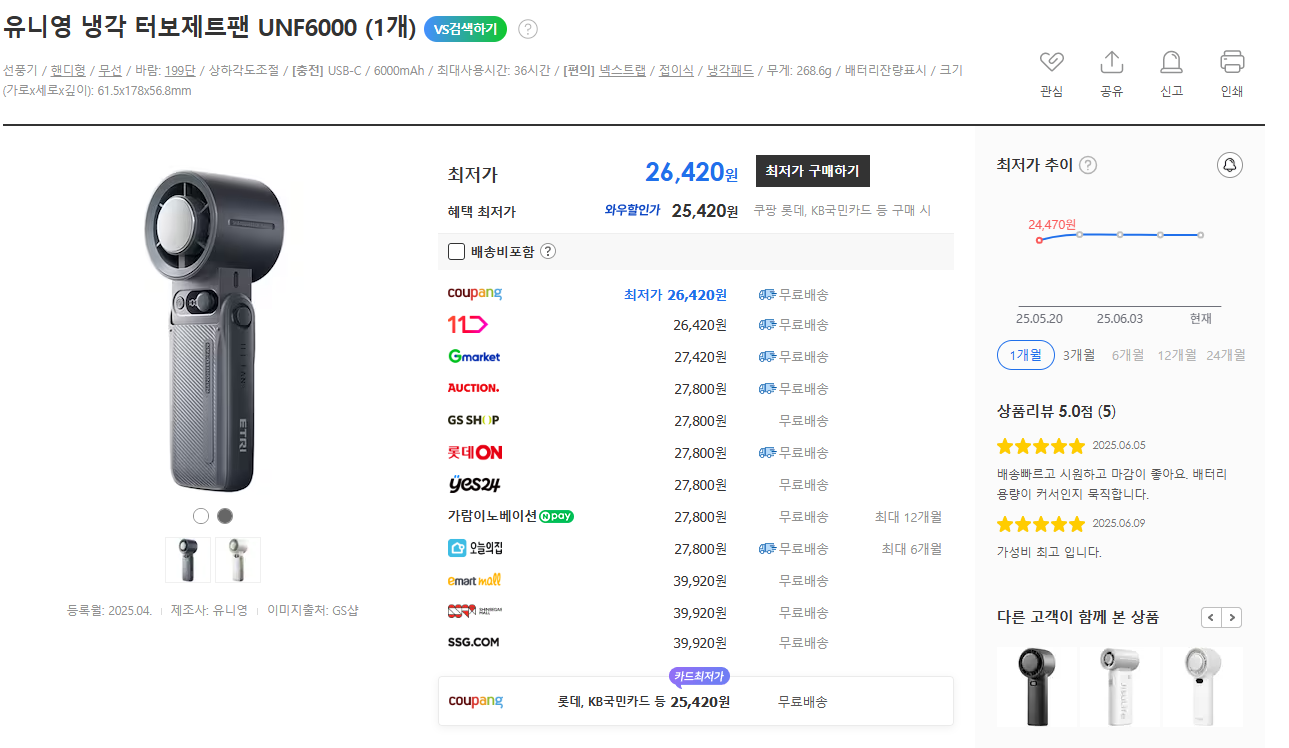Click the 신고 report bell icon
The image size is (1289, 748).
tap(1171, 62)
